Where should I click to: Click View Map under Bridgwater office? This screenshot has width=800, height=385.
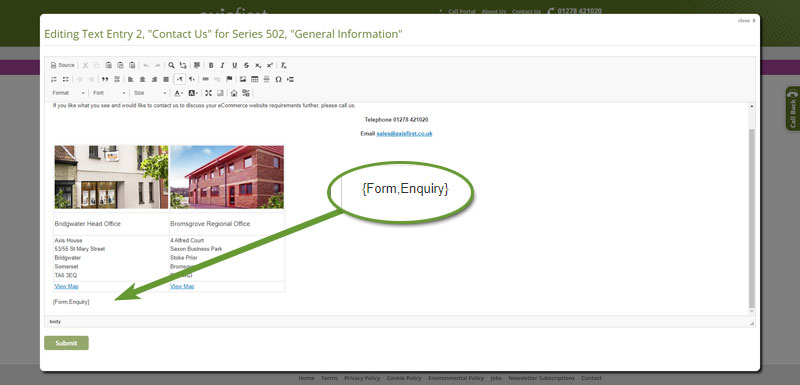tap(66, 286)
